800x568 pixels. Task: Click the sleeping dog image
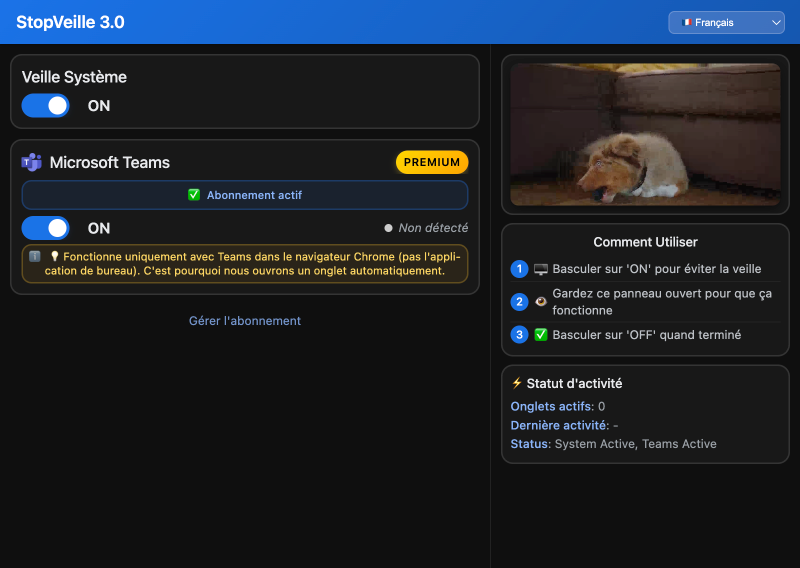point(645,135)
